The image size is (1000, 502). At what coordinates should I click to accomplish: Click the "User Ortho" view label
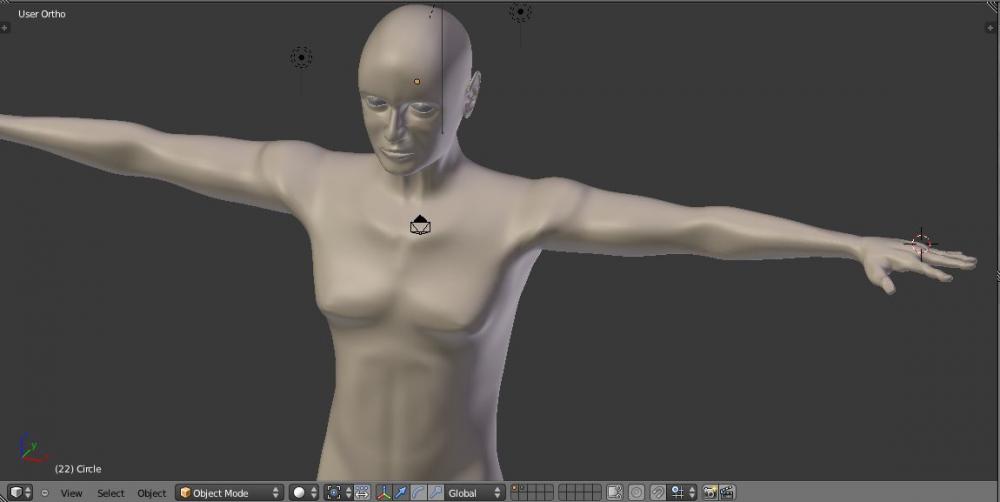coord(41,13)
